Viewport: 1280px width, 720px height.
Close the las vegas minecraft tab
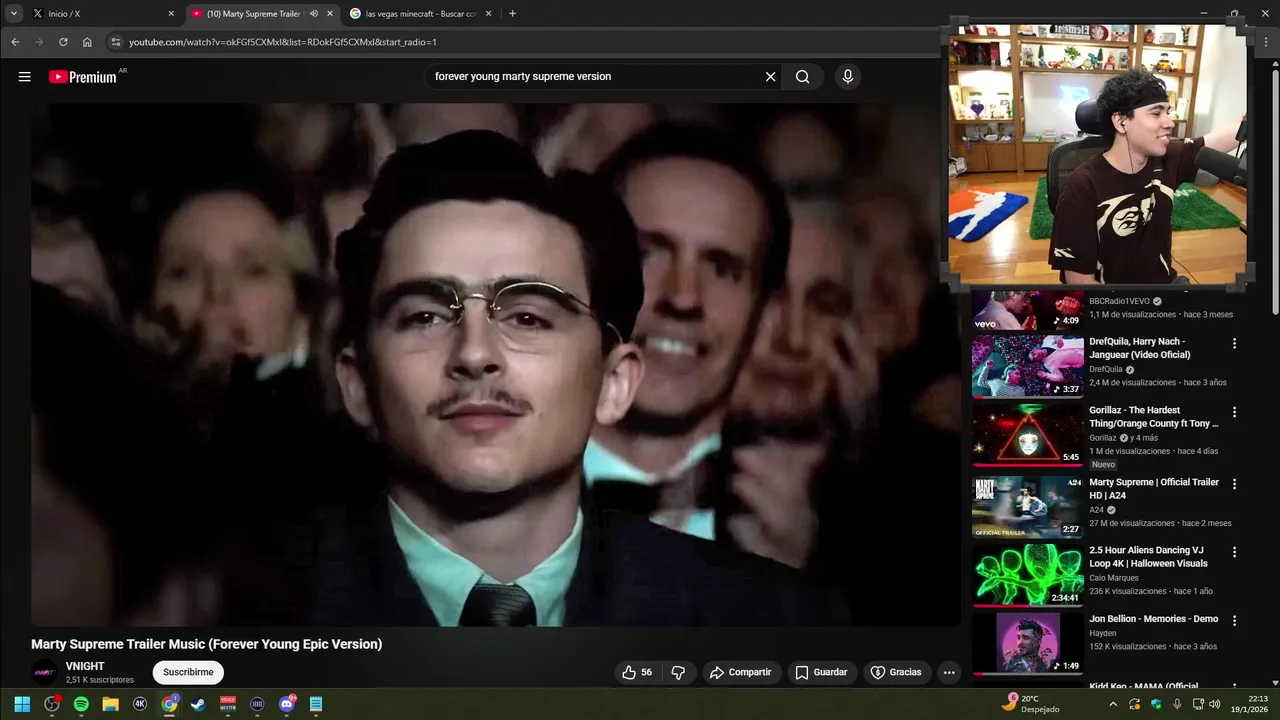(489, 14)
